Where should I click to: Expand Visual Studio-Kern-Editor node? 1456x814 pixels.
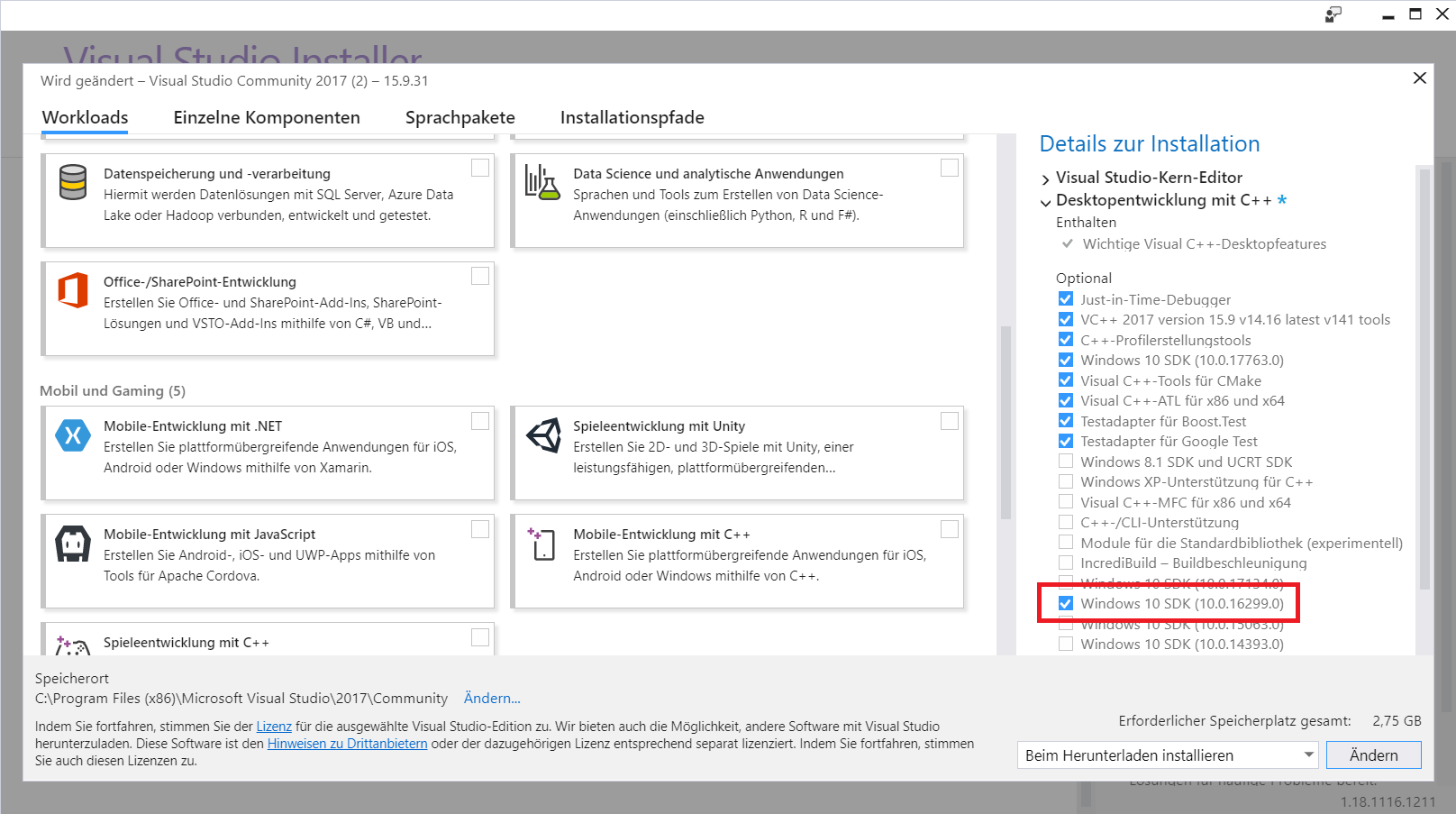click(1045, 178)
